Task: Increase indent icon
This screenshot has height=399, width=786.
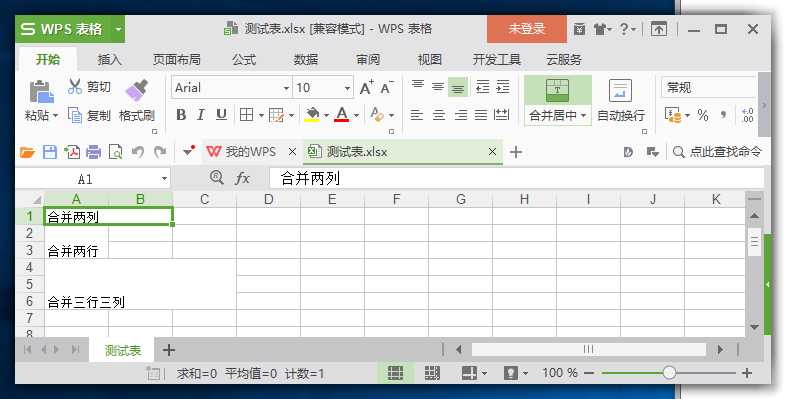Action: (x=502, y=87)
